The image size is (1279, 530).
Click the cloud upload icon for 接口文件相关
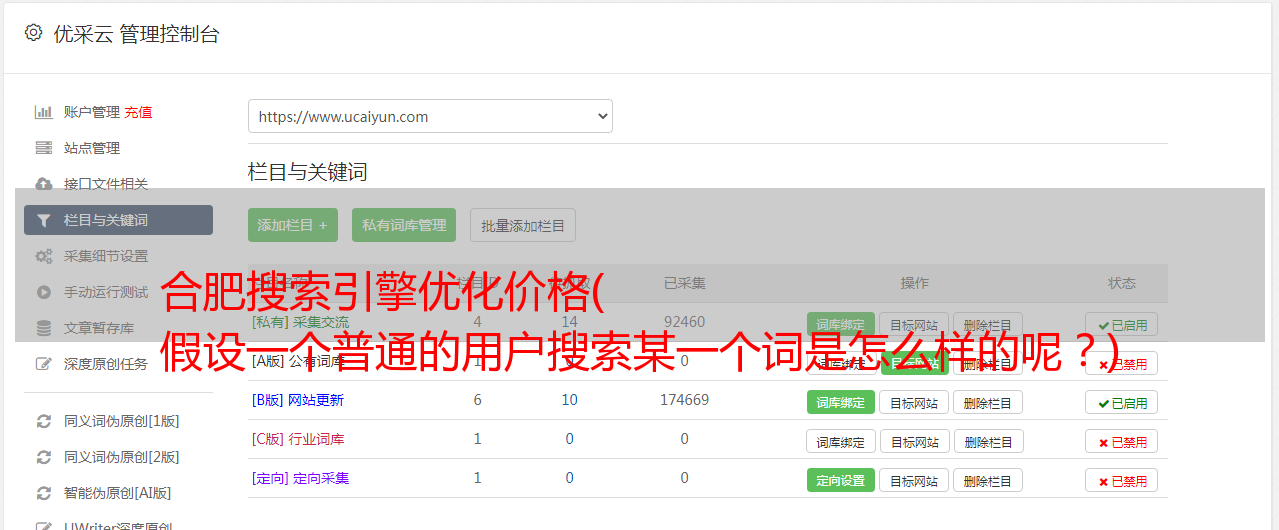click(44, 184)
